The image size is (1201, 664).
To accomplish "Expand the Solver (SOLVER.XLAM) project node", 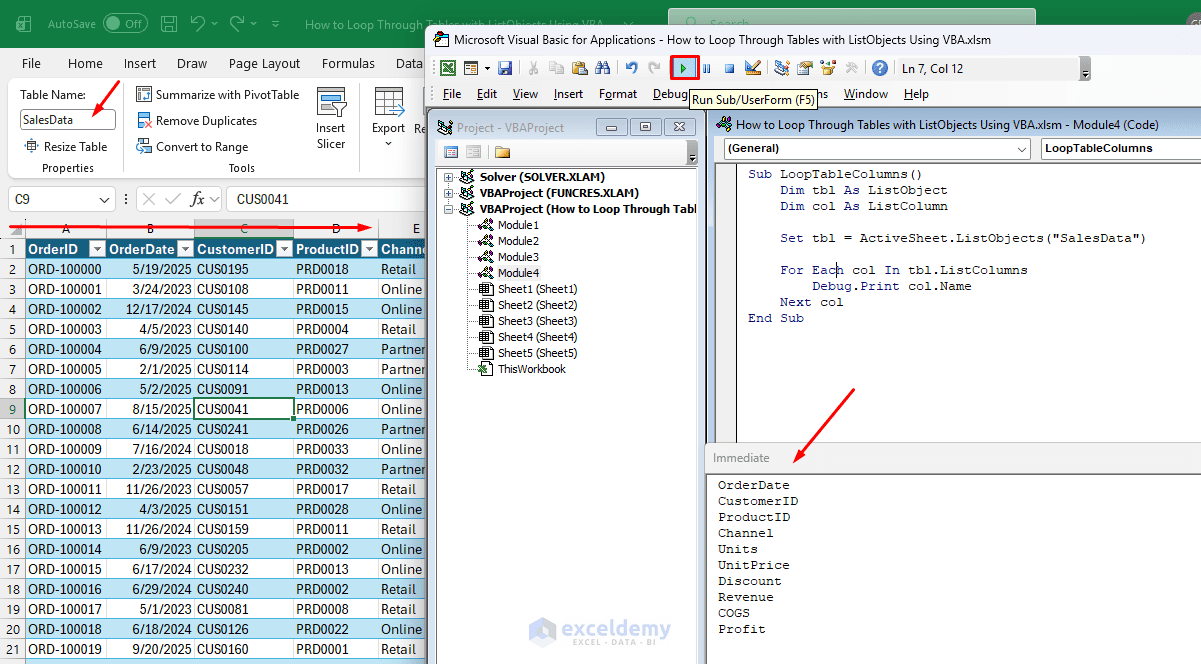I will point(449,177).
